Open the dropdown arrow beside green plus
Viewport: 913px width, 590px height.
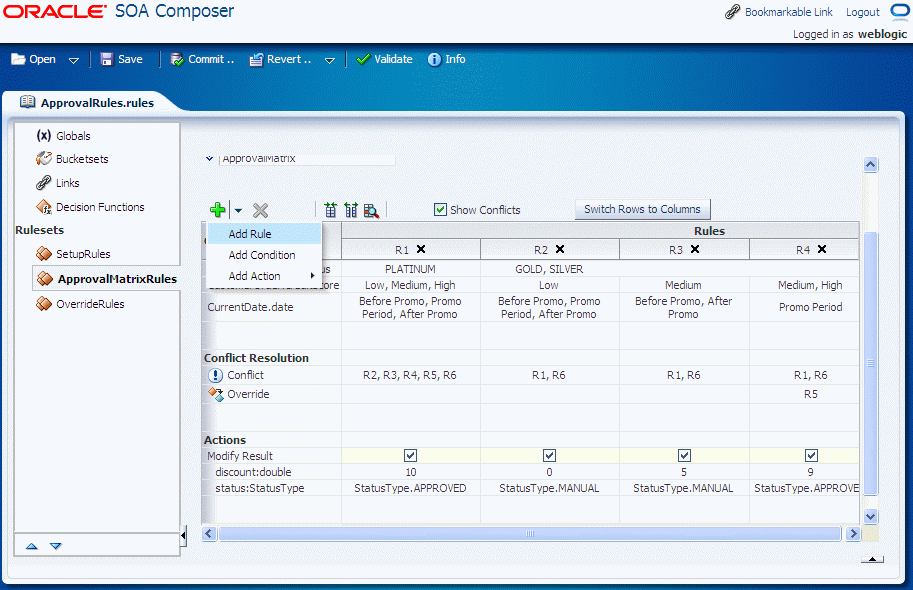238,211
